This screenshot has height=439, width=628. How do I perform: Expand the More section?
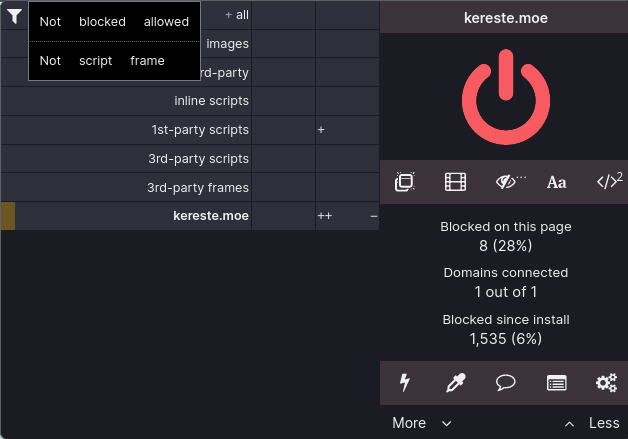click(x=422, y=423)
